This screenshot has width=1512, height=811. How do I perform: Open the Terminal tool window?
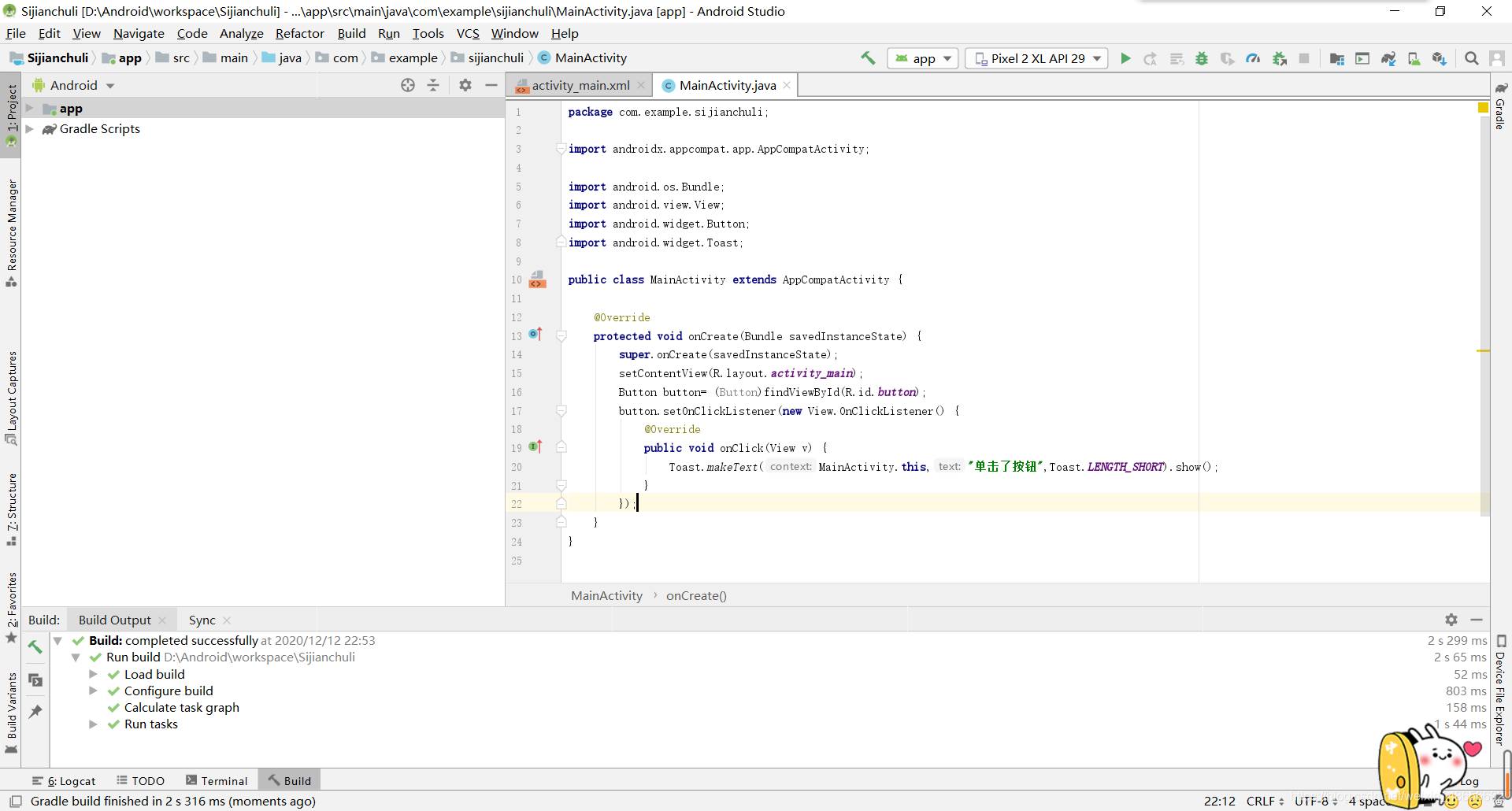217,781
